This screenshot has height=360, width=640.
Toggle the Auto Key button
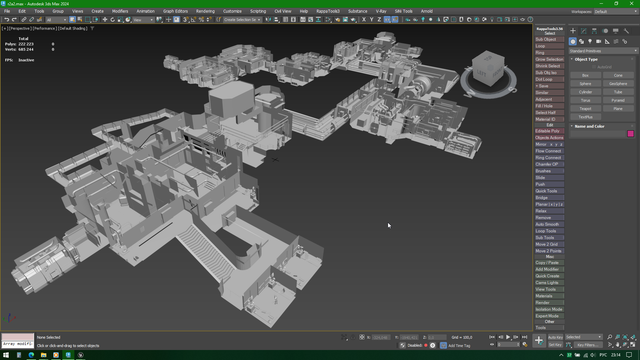point(555,337)
